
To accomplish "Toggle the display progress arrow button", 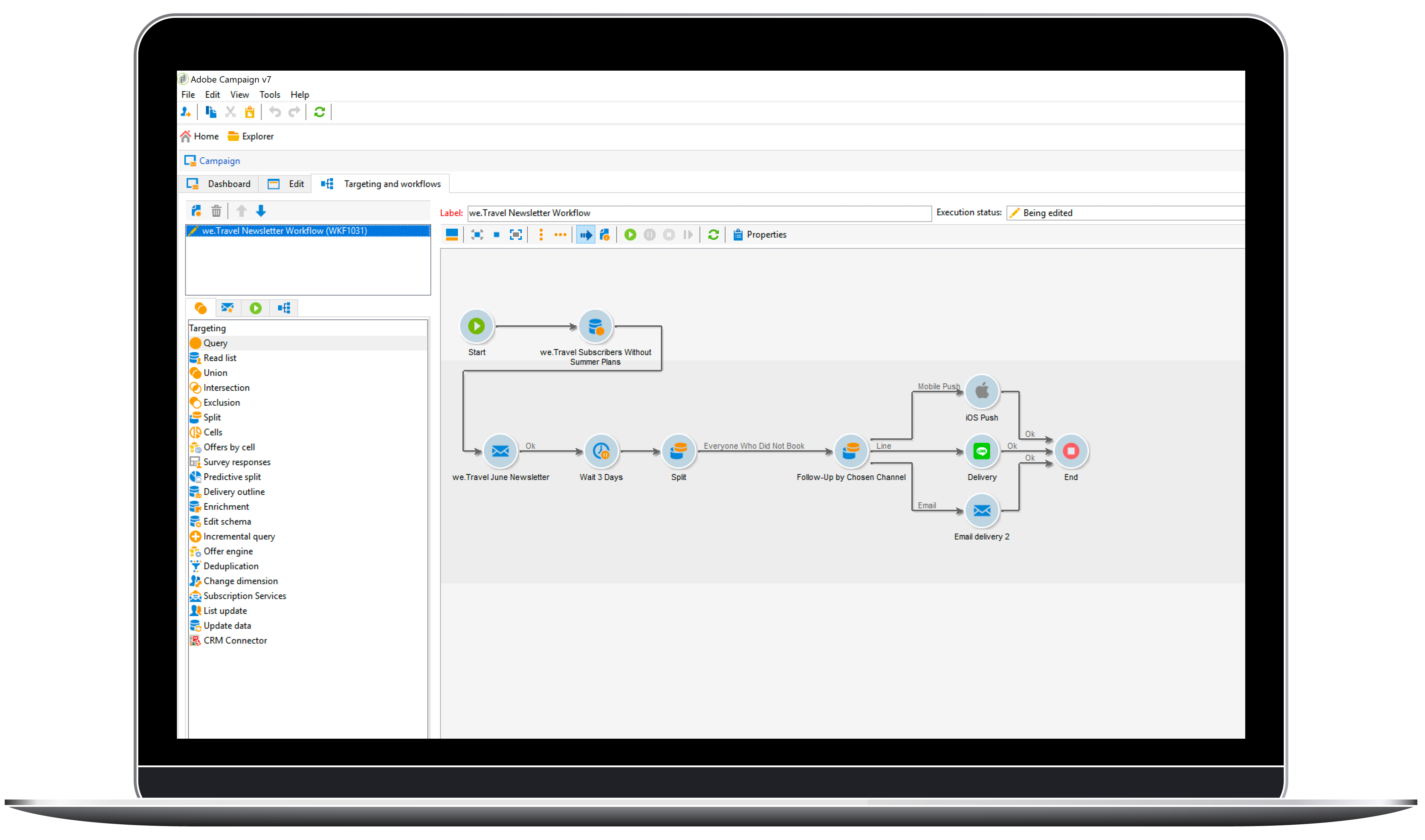I will pyautogui.click(x=585, y=235).
